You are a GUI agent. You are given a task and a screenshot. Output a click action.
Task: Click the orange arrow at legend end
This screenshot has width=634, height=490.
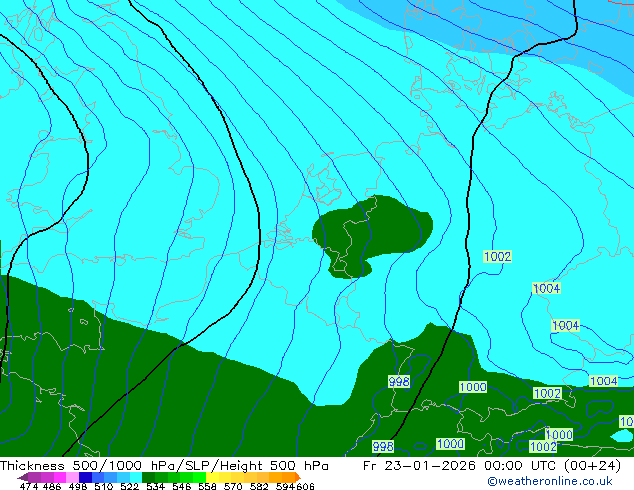point(298,477)
